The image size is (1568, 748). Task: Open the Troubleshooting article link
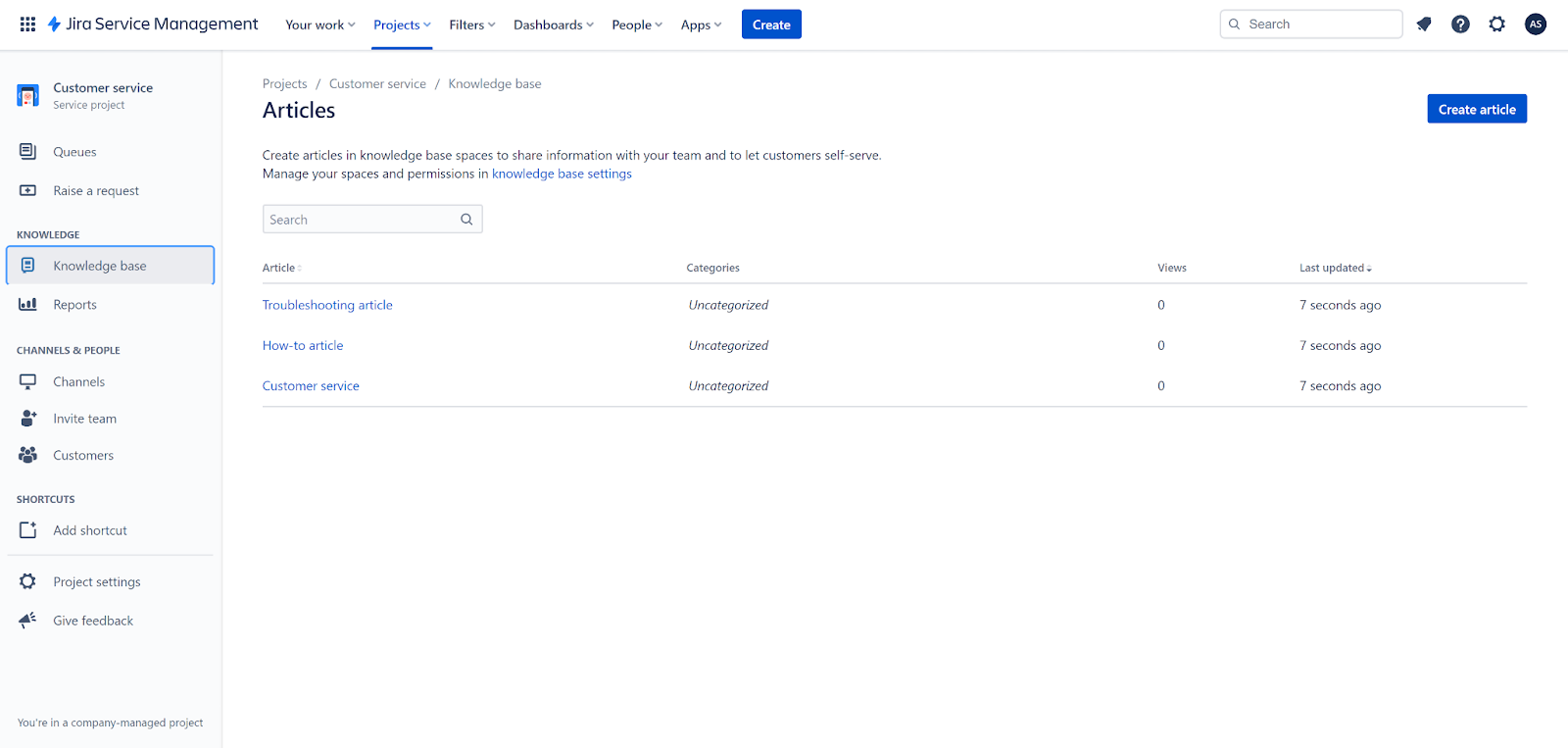pos(327,305)
